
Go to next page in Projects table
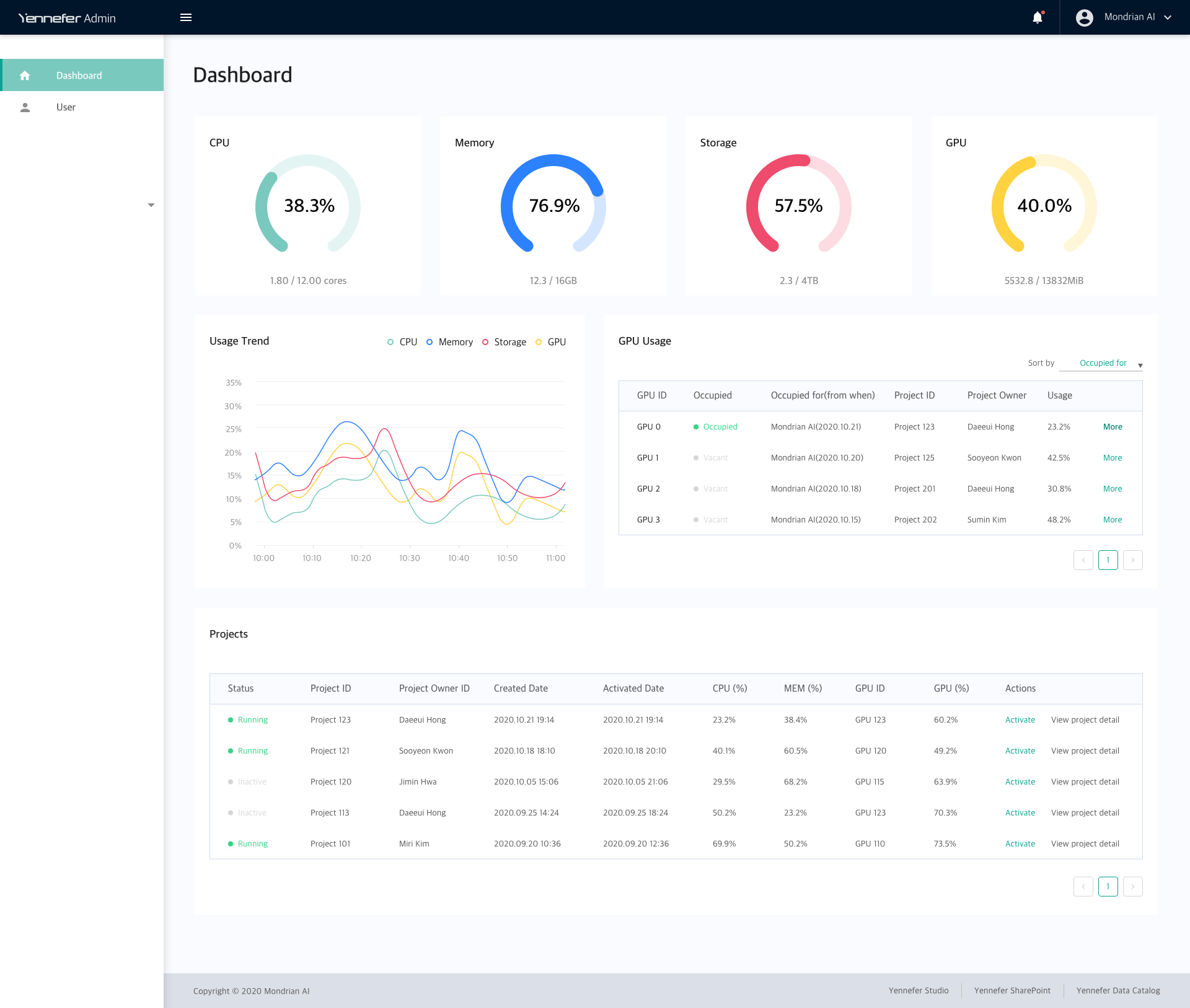[x=1132, y=887]
